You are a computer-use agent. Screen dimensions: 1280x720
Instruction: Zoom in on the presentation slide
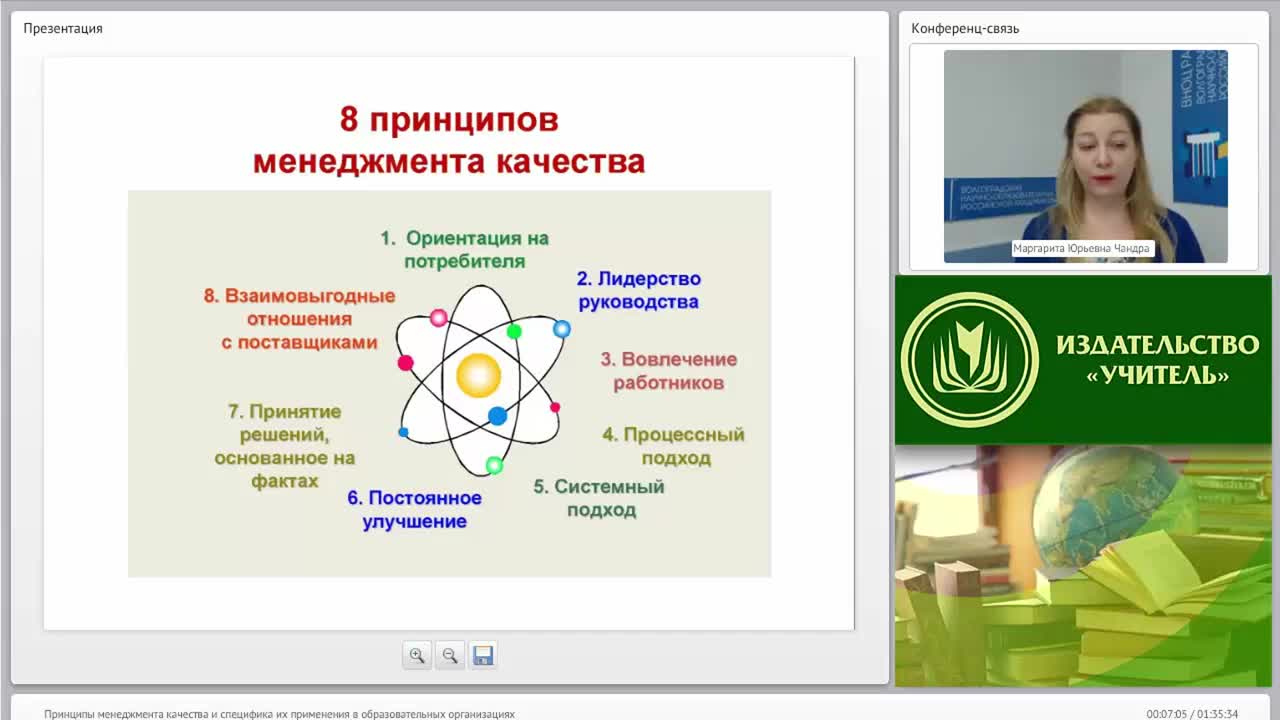click(417, 656)
